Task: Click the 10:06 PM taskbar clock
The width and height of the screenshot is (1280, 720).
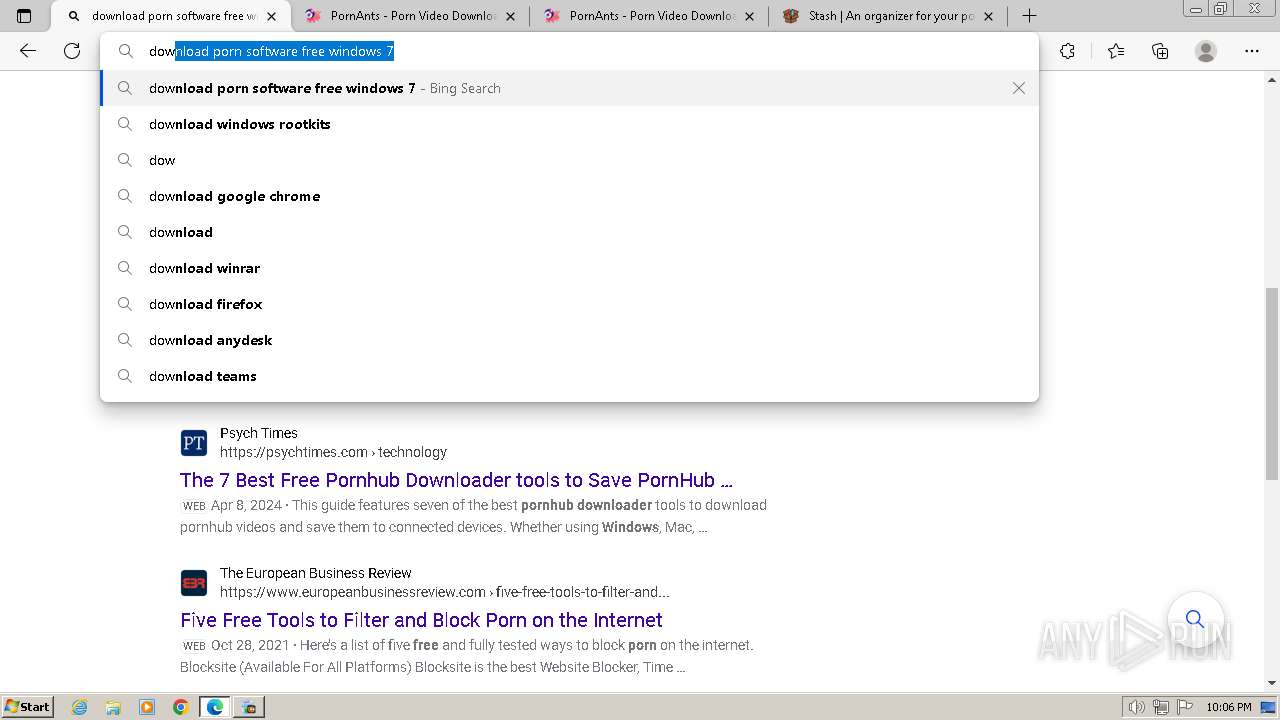Action: (x=1229, y=707)
